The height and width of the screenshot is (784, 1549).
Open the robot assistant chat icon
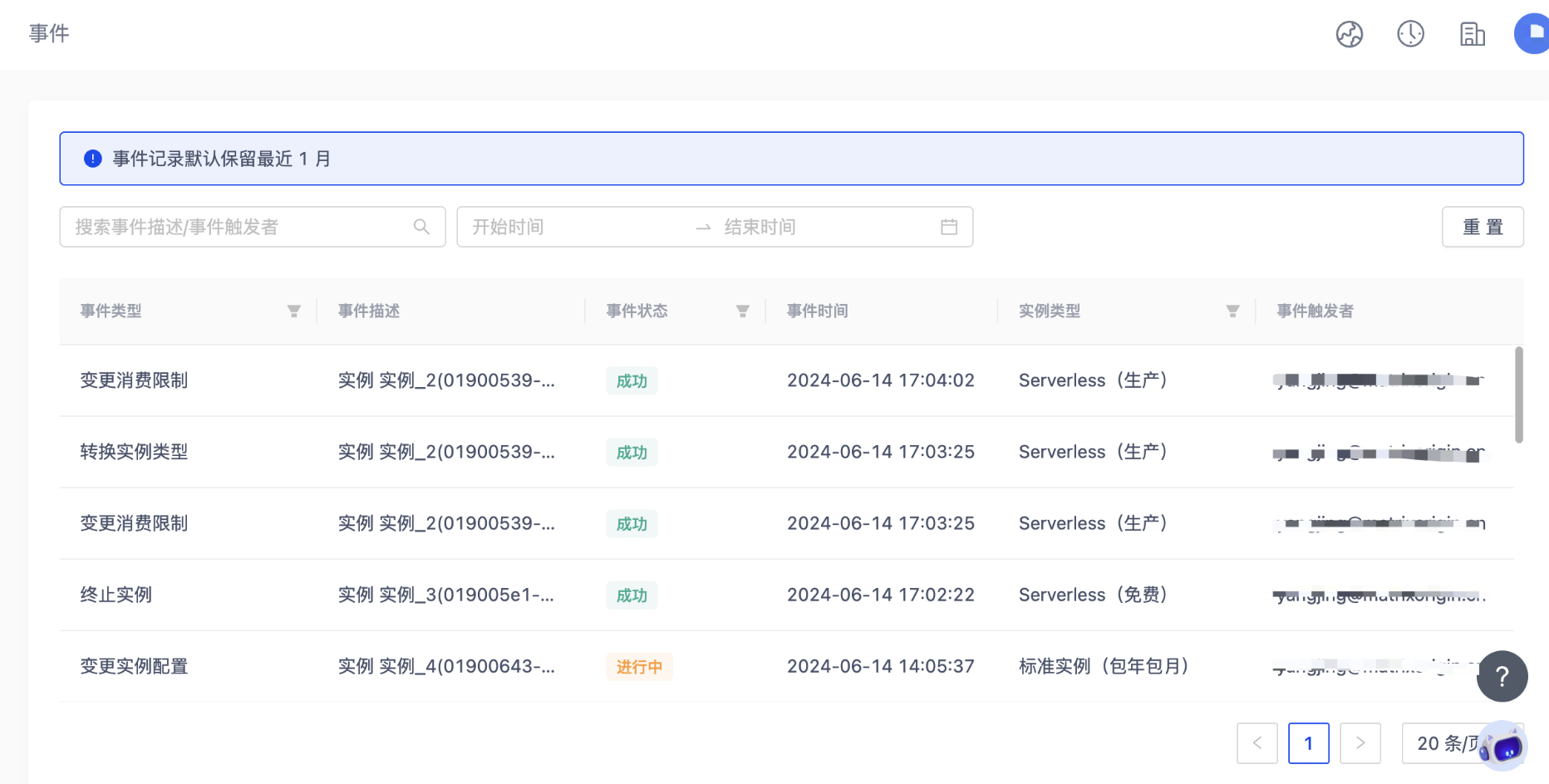pyautogui.click(x=1504, y=747)
